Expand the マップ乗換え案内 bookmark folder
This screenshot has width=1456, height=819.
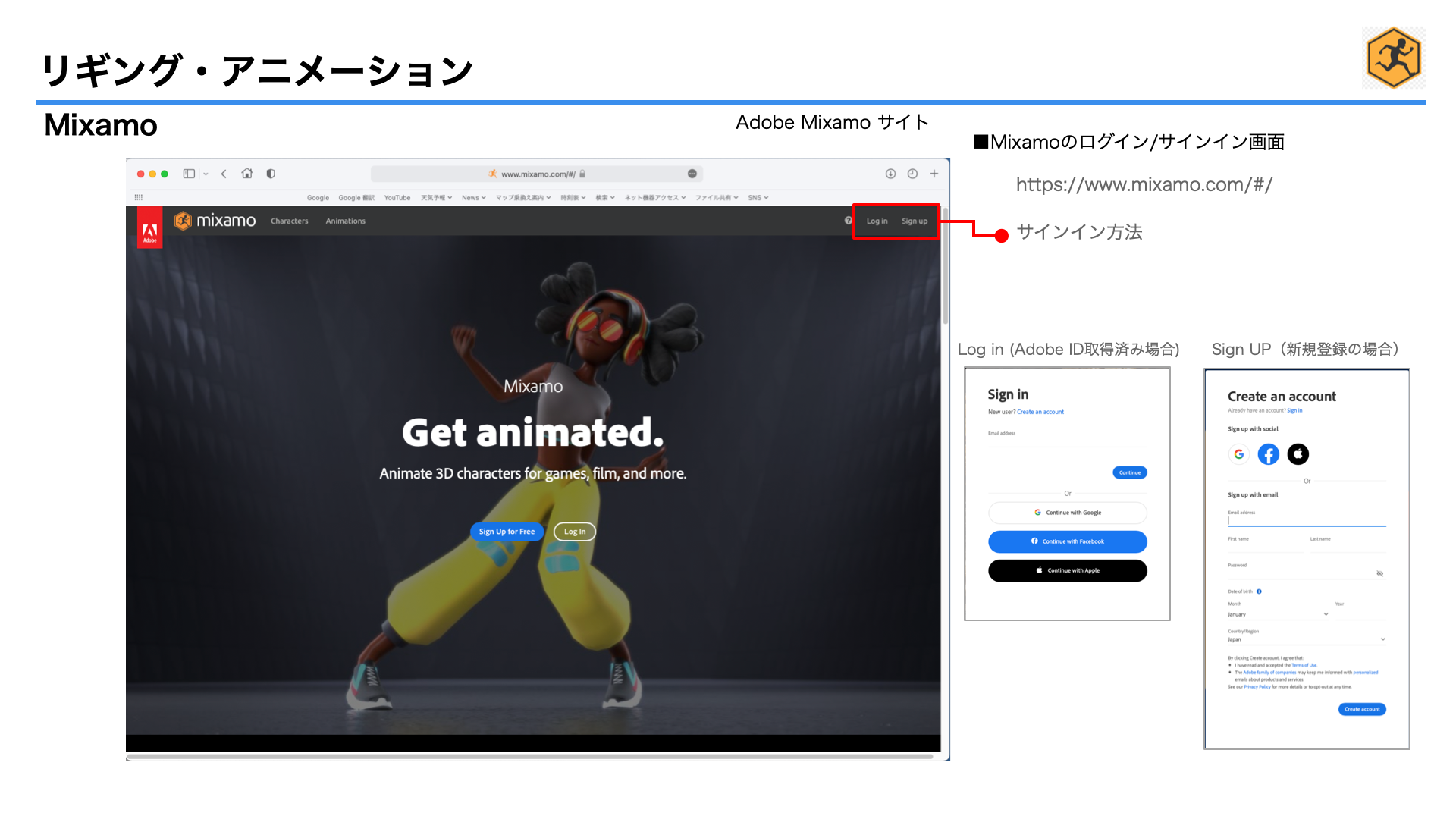tap(524, 198)
